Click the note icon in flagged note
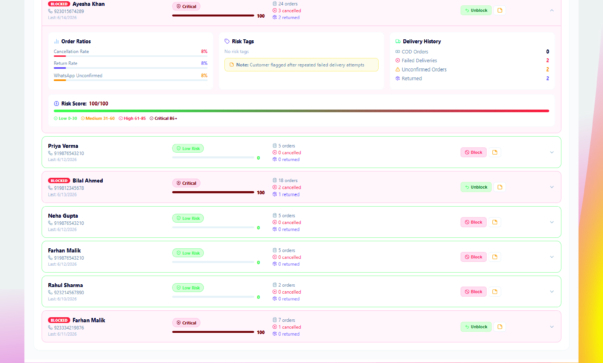Viewport: 603px width, 363px height. pyautogui.click(x=232, y=65)
